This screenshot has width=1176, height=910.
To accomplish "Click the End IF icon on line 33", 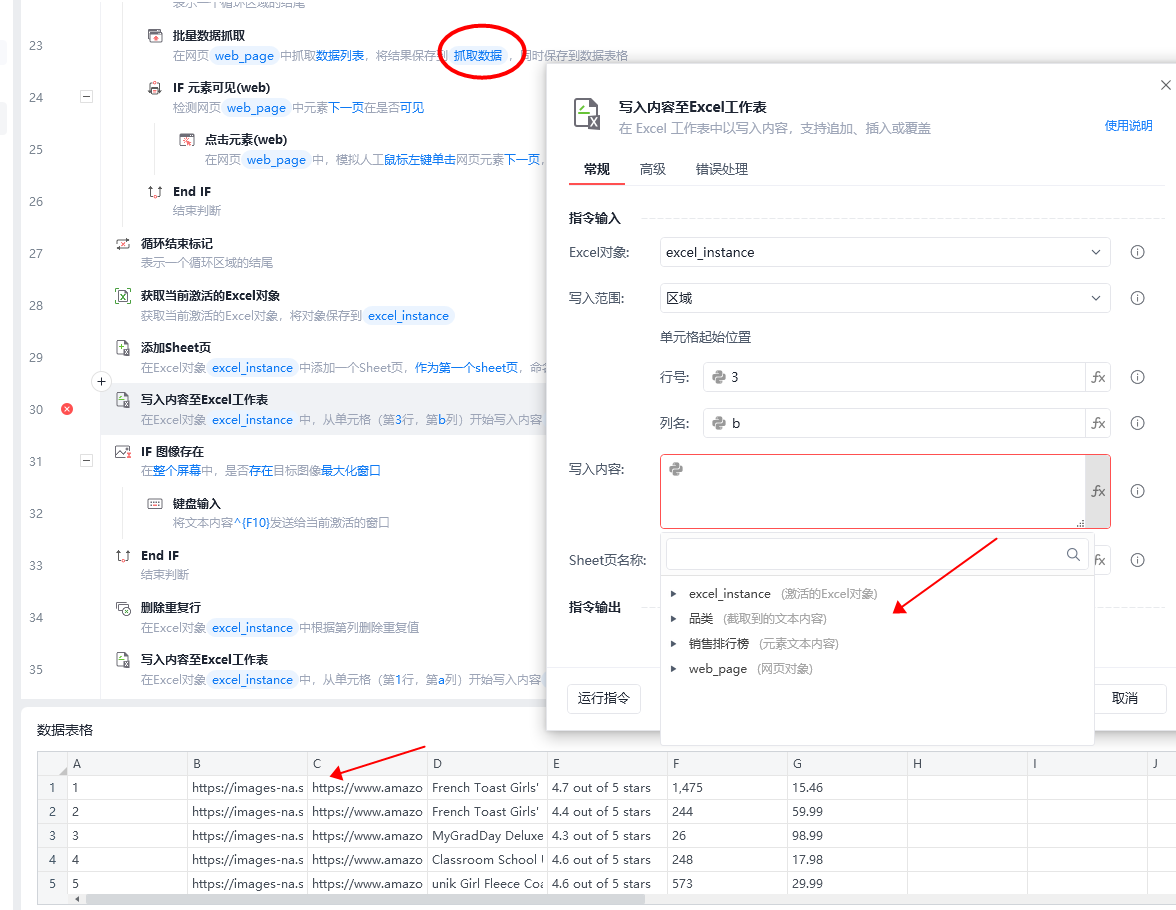I will pos(123,556).
